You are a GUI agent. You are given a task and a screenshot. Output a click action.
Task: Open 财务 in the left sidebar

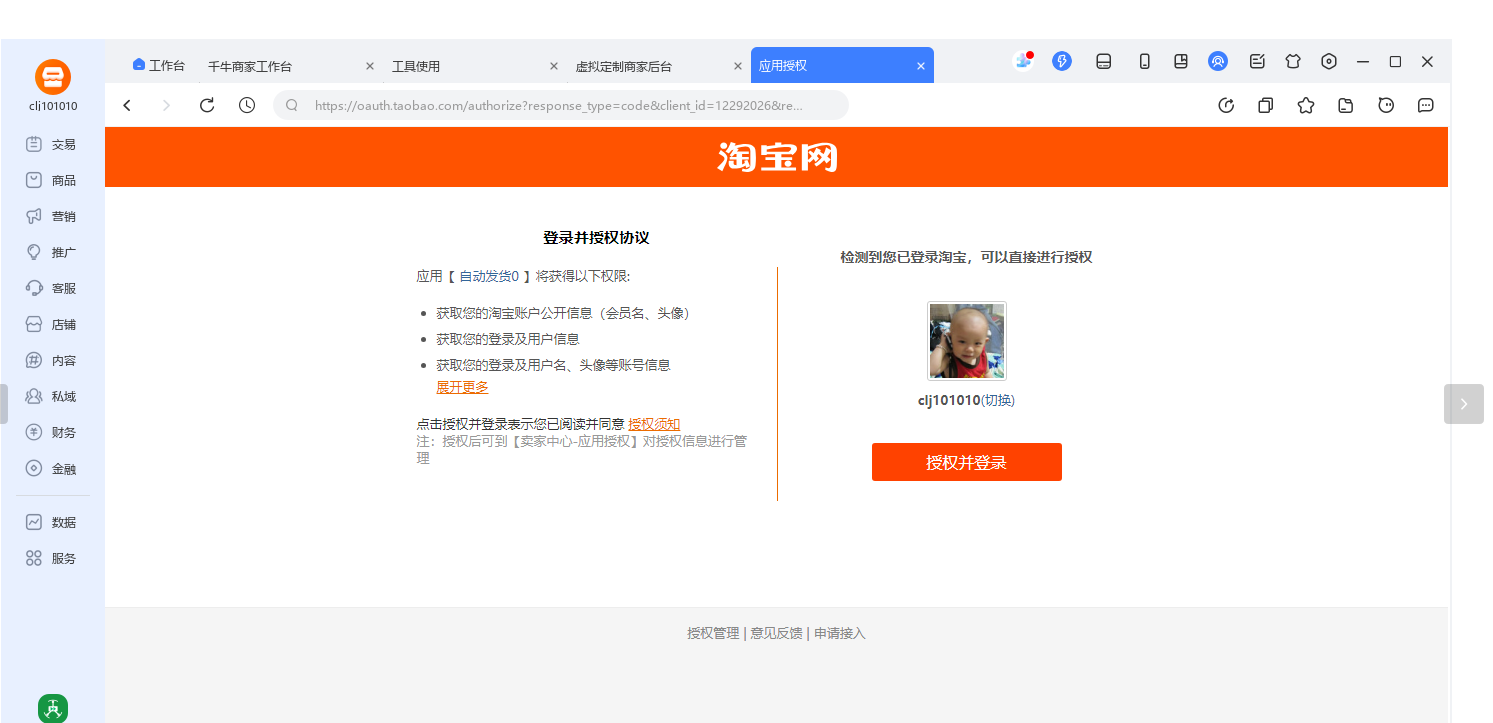tap(52, 432)
